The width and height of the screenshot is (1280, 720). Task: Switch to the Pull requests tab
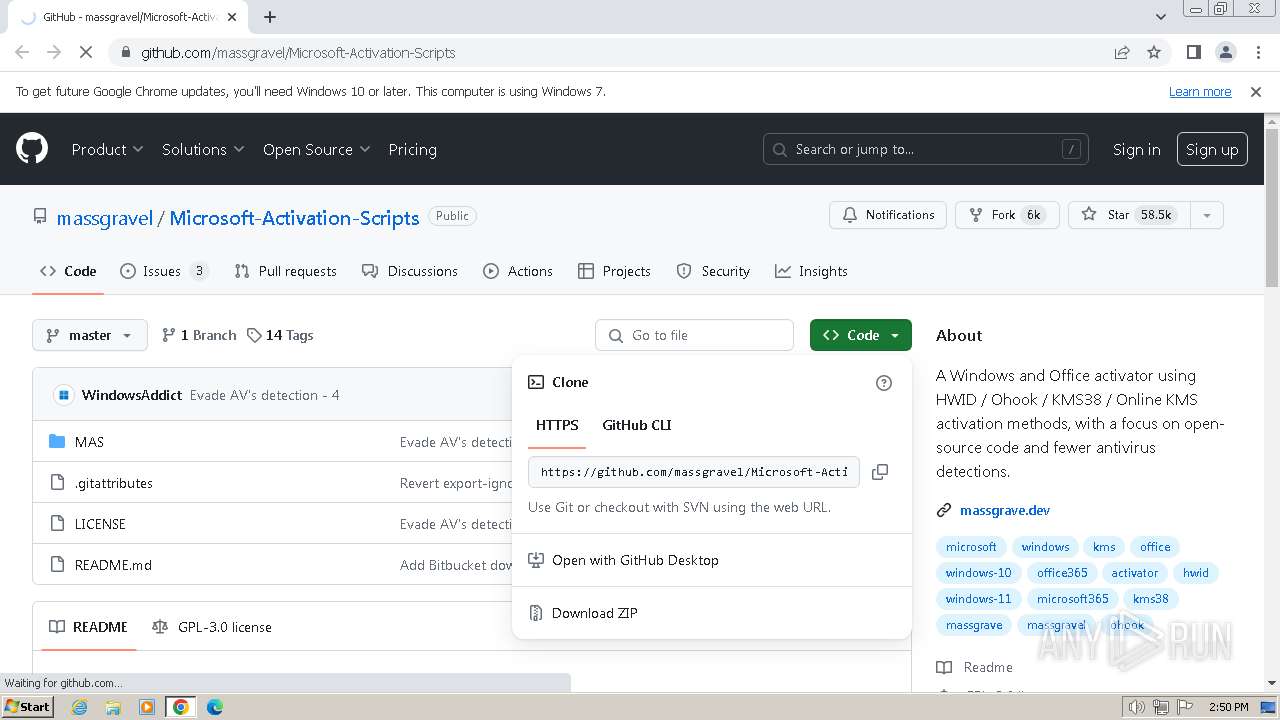(x=285, y=271)
